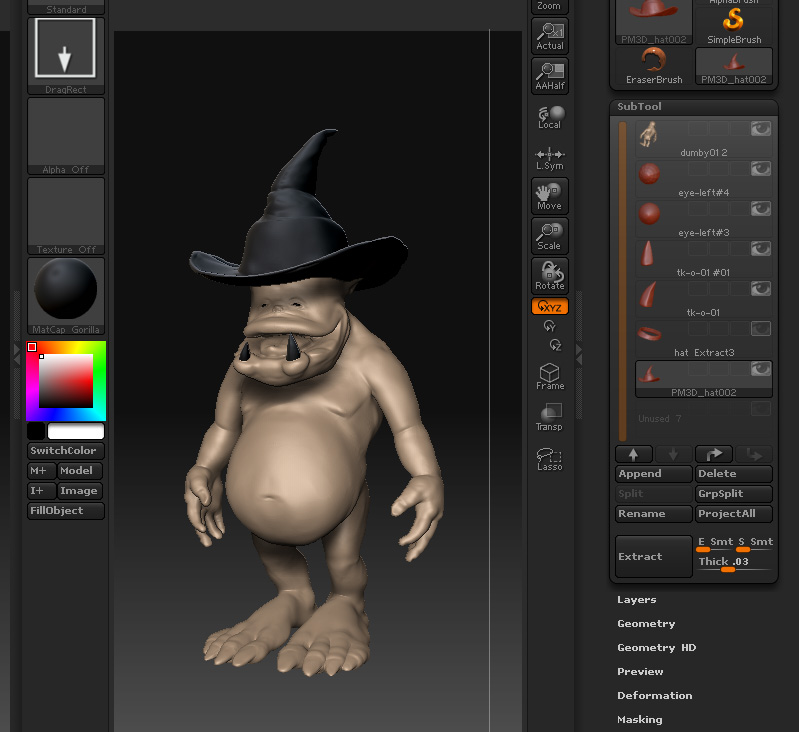This screenshot has width=799, height=732.
Task: Click the select-up subtool arrow
Action: (633, 454)
